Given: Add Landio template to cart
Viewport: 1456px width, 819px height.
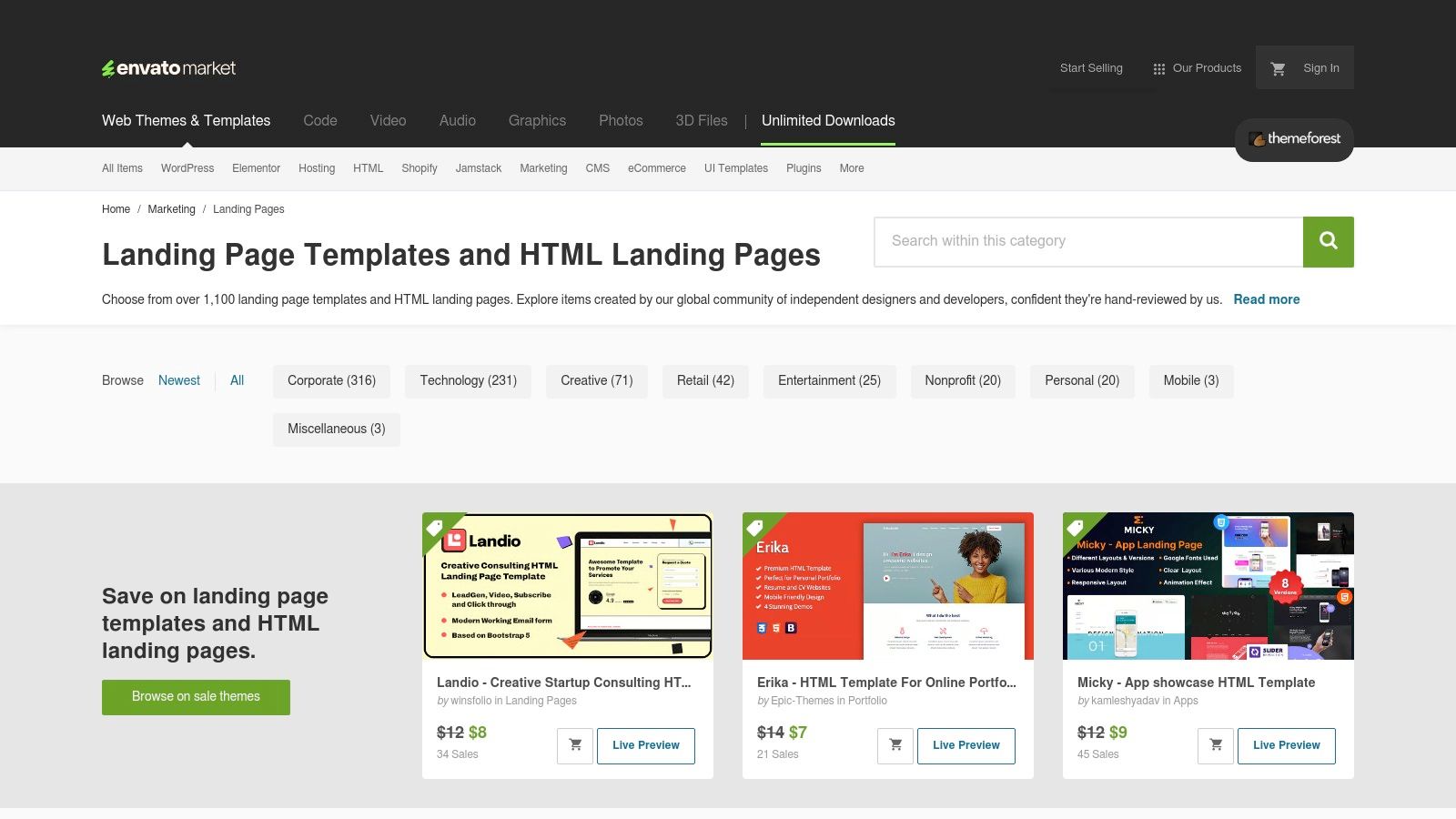Looking at the screenshot, I should click(x=575, y=744).
